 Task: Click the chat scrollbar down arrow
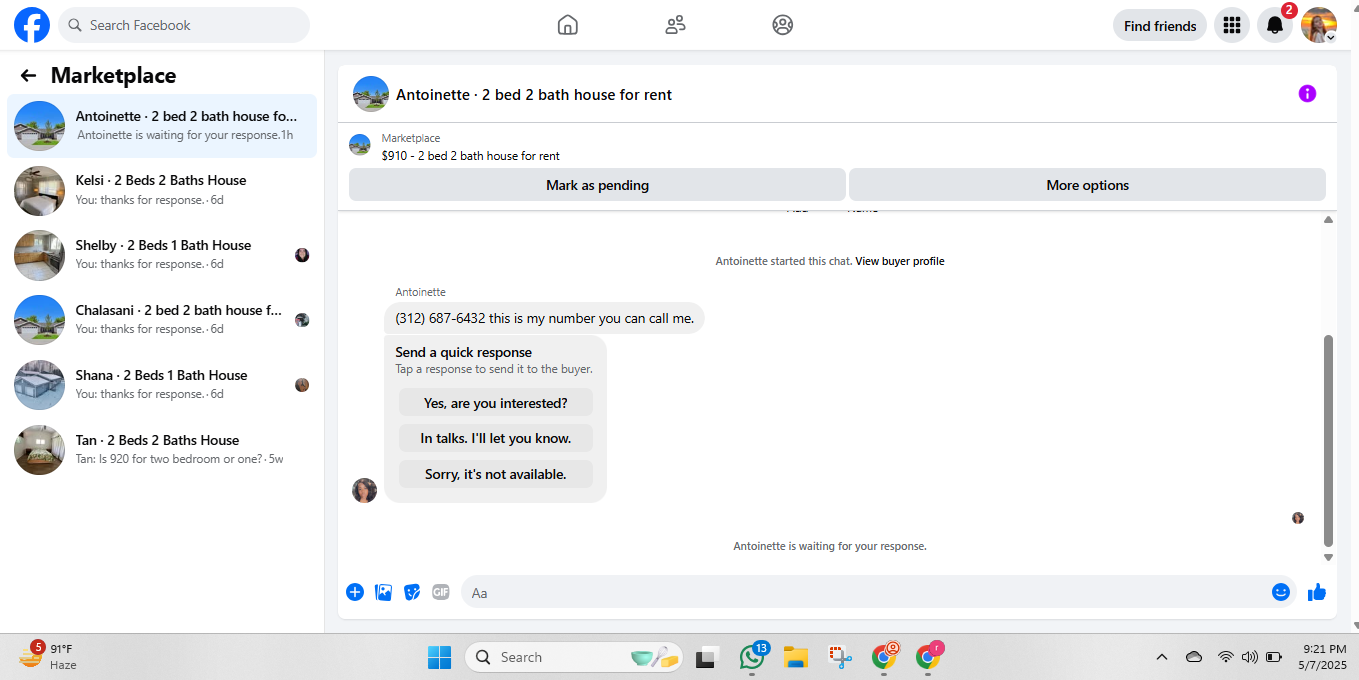point(1329,557)
